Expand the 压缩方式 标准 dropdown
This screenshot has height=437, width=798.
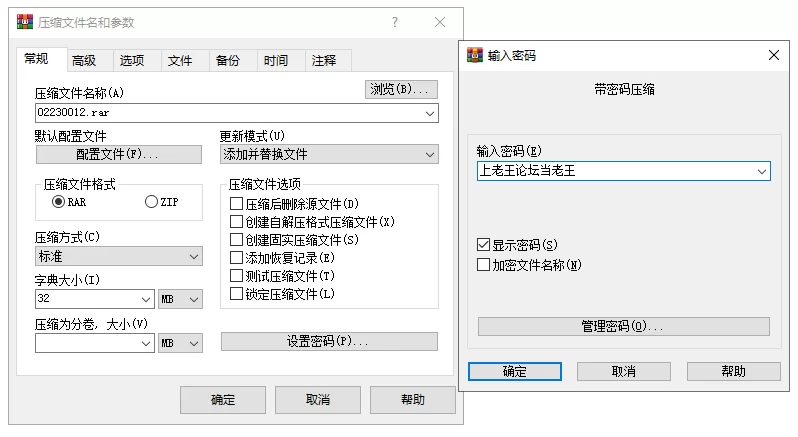click(x=119, y=256)
